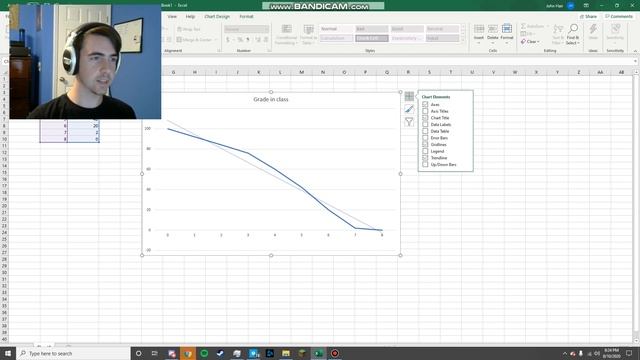Open the Clear dropdown

531,42
